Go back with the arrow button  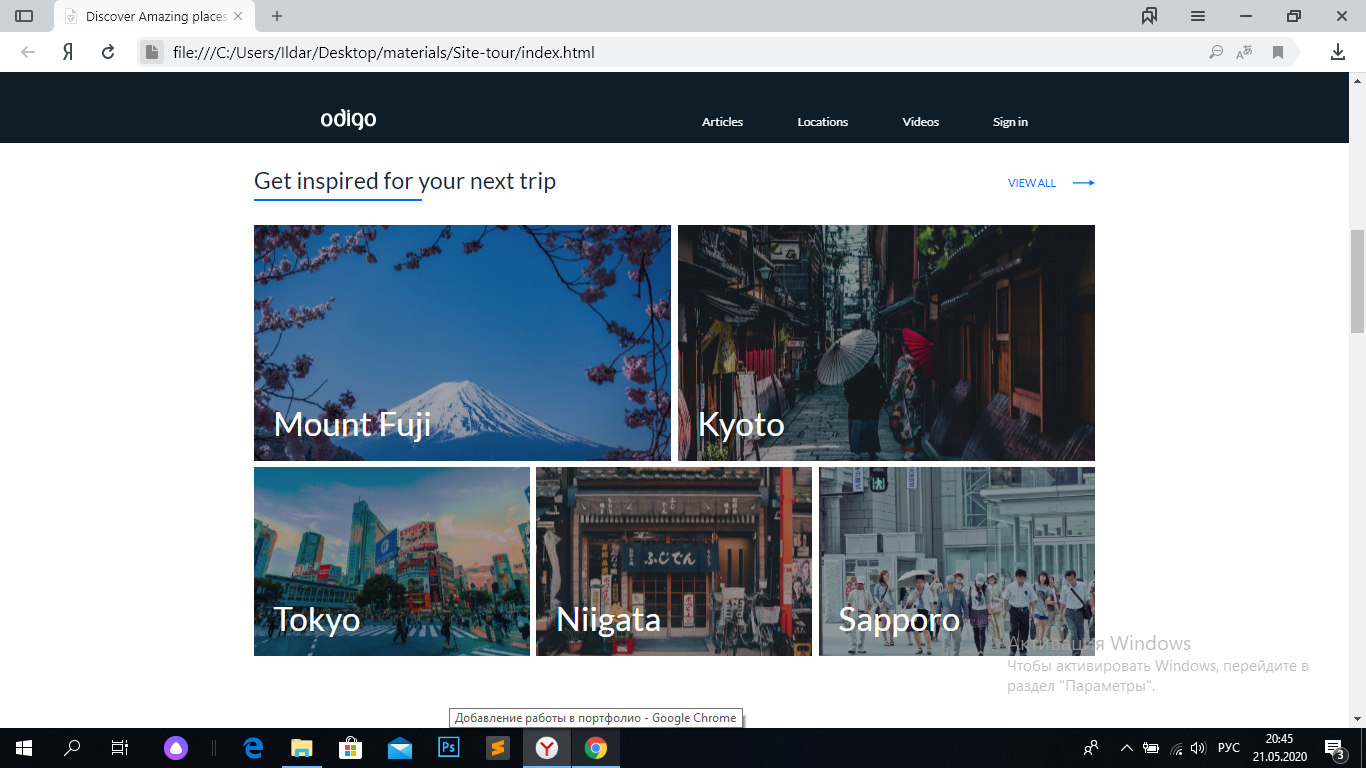click(28, 52)
